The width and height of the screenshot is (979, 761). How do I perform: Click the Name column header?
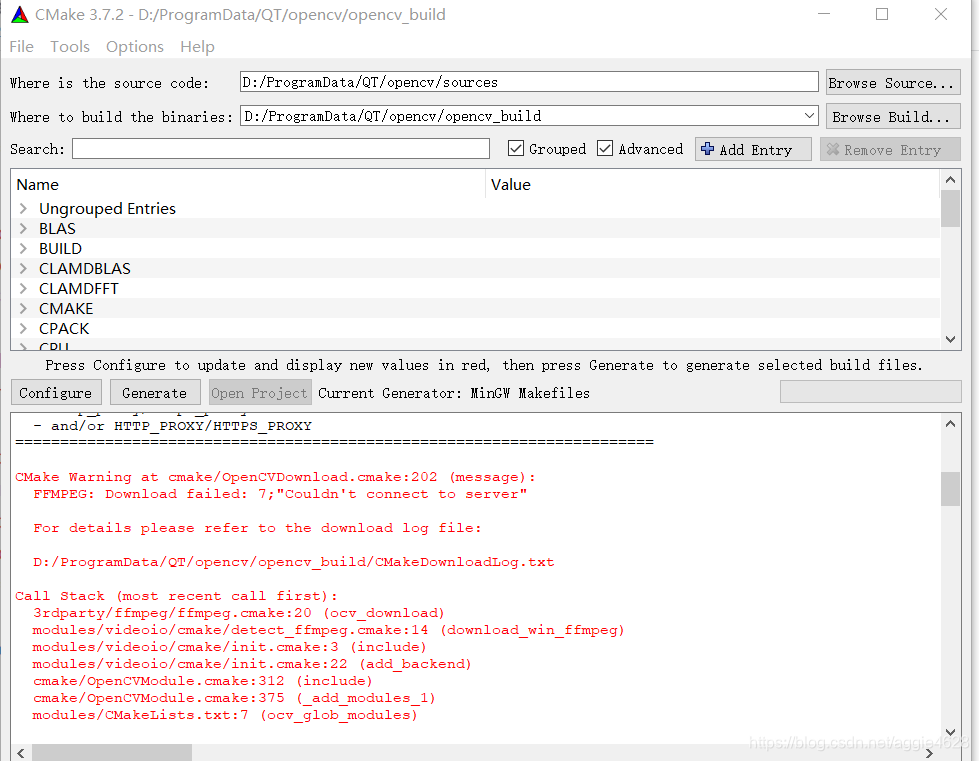[x=250, y=185]
